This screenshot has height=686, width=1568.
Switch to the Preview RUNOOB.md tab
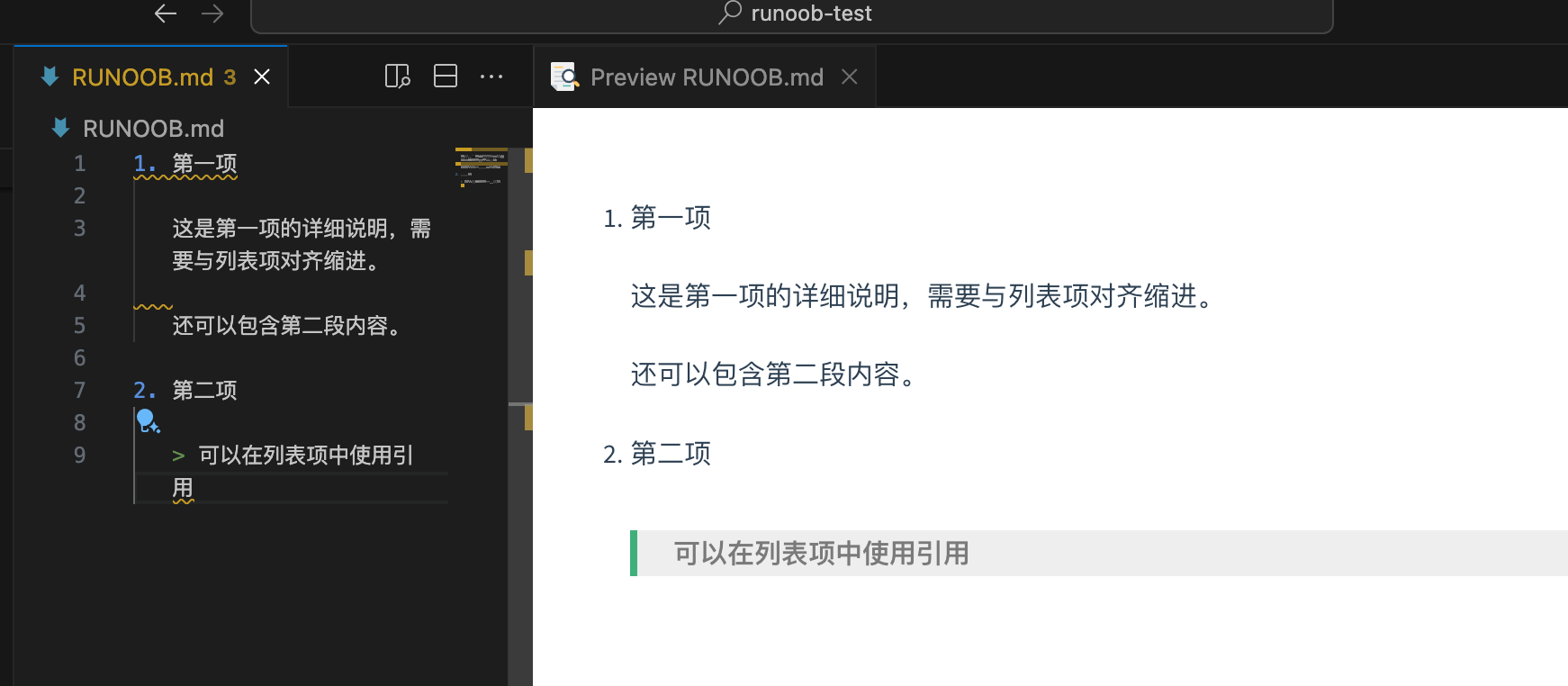[707, 77]
